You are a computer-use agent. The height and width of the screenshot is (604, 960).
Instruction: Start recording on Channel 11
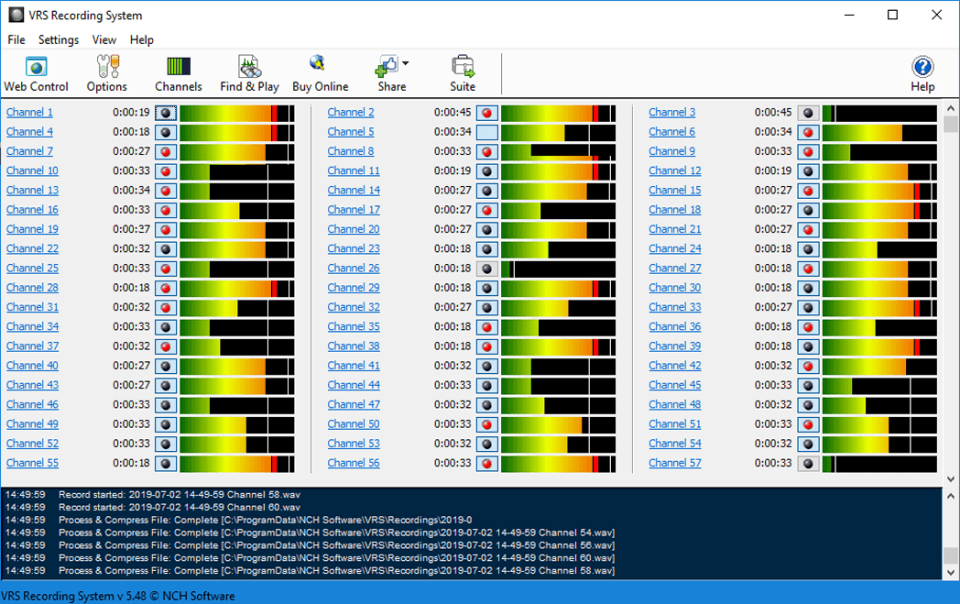[x=486, y=170]
